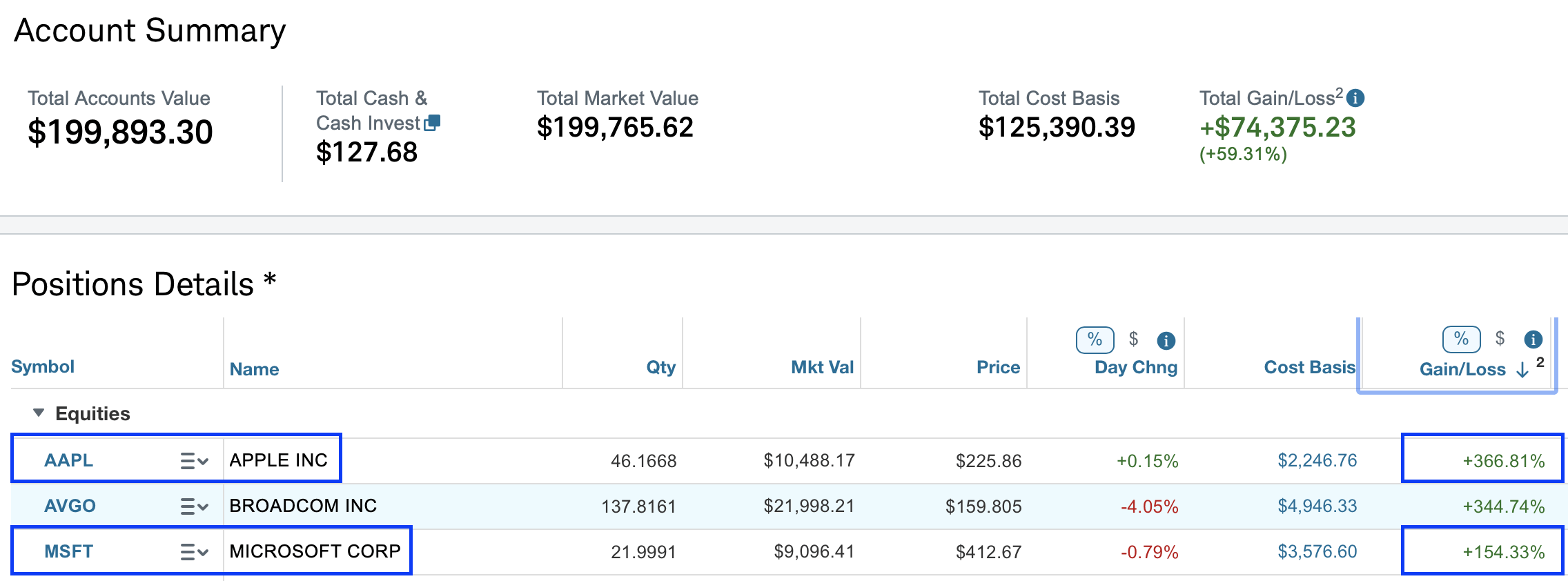Click the Gain/Loss sort arrow icon

[1522, 371]
